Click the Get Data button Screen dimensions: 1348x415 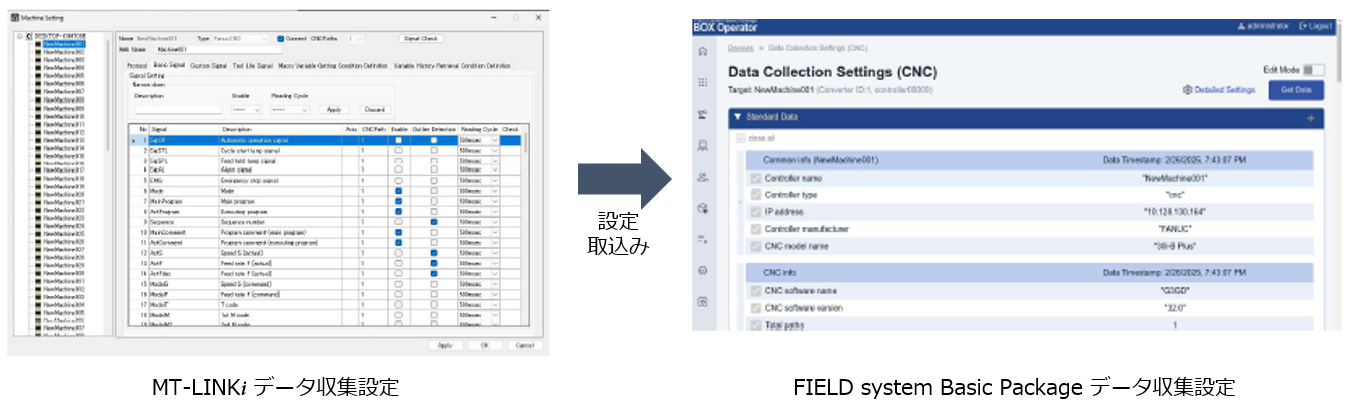click(1296, 90)
